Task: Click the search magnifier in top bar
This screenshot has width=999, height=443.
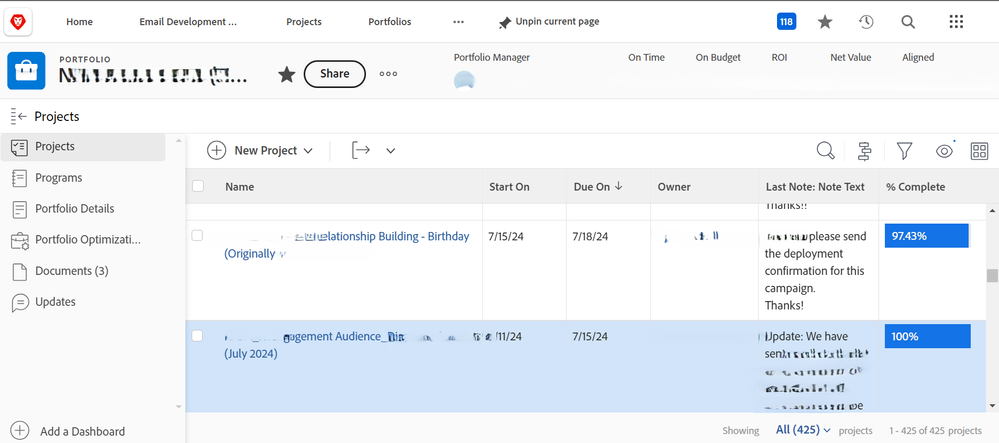Action: (908, 22)
